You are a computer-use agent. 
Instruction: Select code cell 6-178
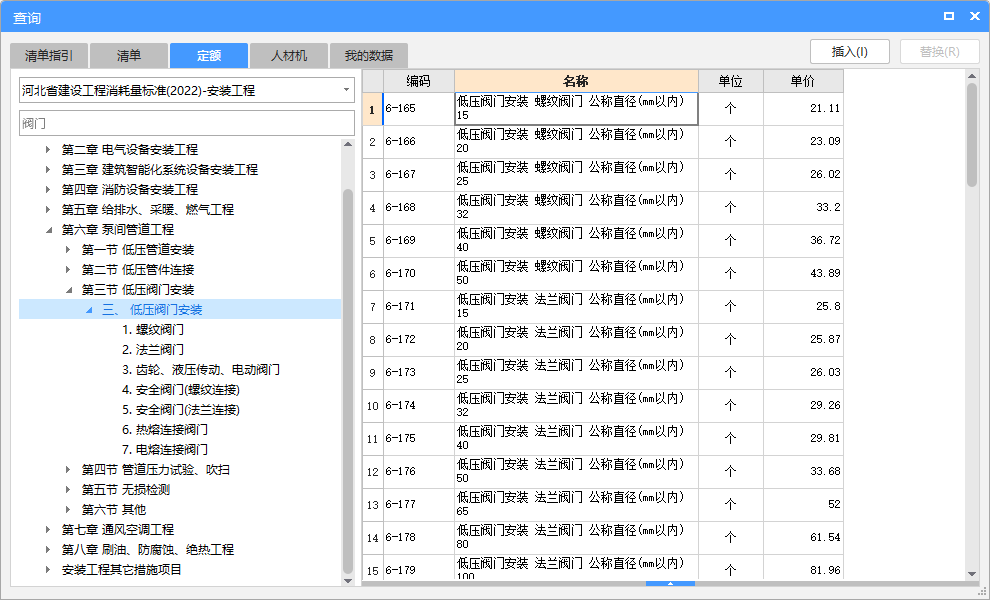point(419,537)
